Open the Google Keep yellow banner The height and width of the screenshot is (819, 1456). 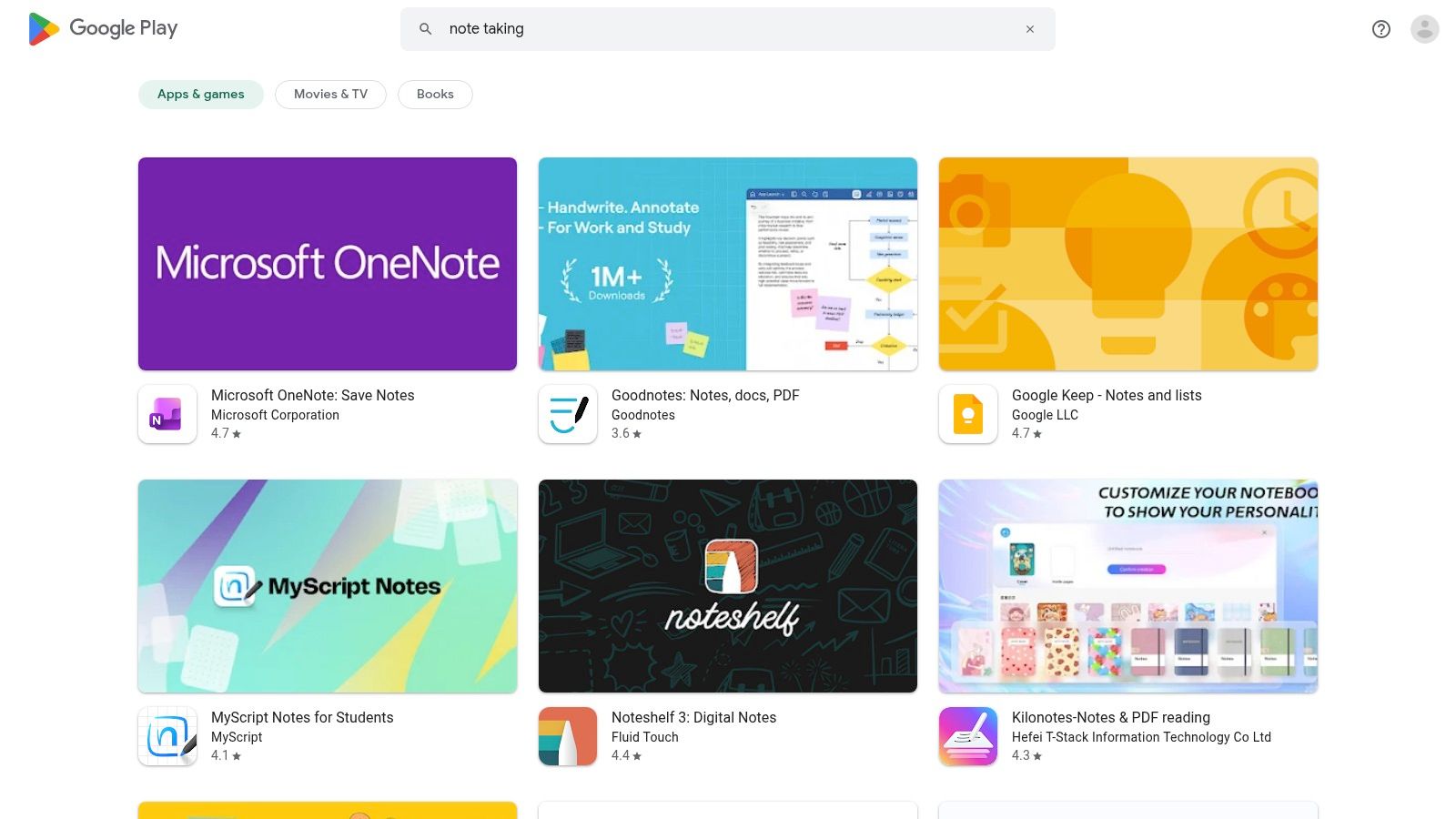click(x=1128, y=264)
